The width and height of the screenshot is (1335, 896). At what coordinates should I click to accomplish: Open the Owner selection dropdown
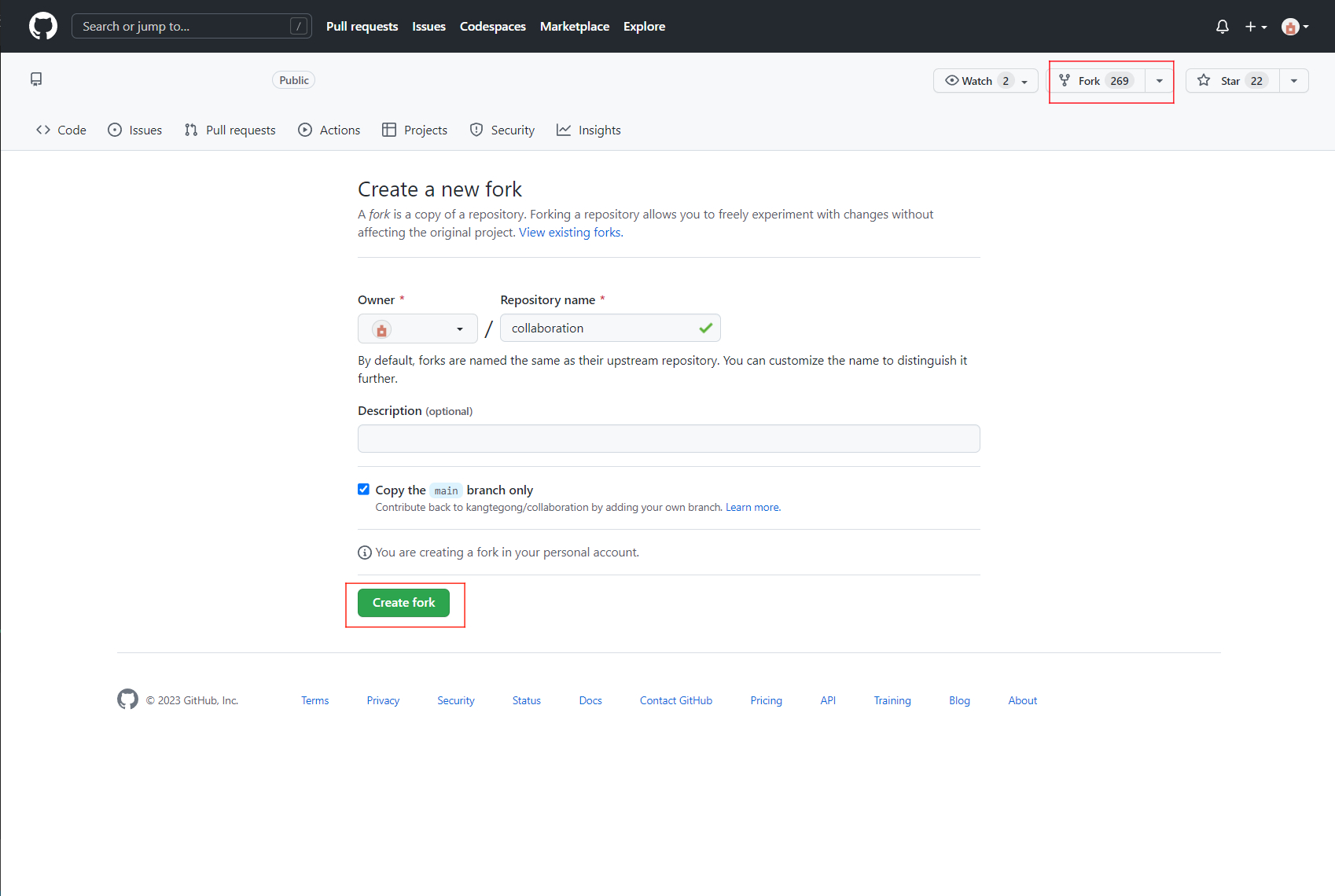[417, 329]
